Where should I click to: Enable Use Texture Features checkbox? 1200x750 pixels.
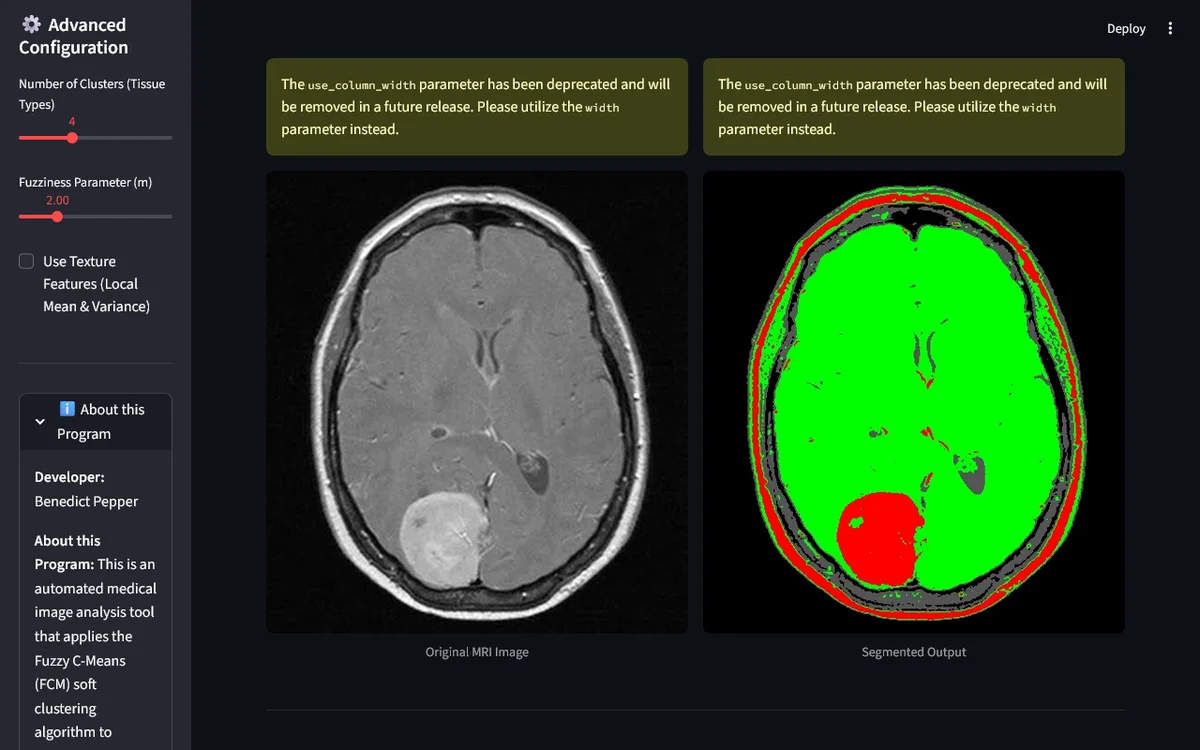pos(27,261)
